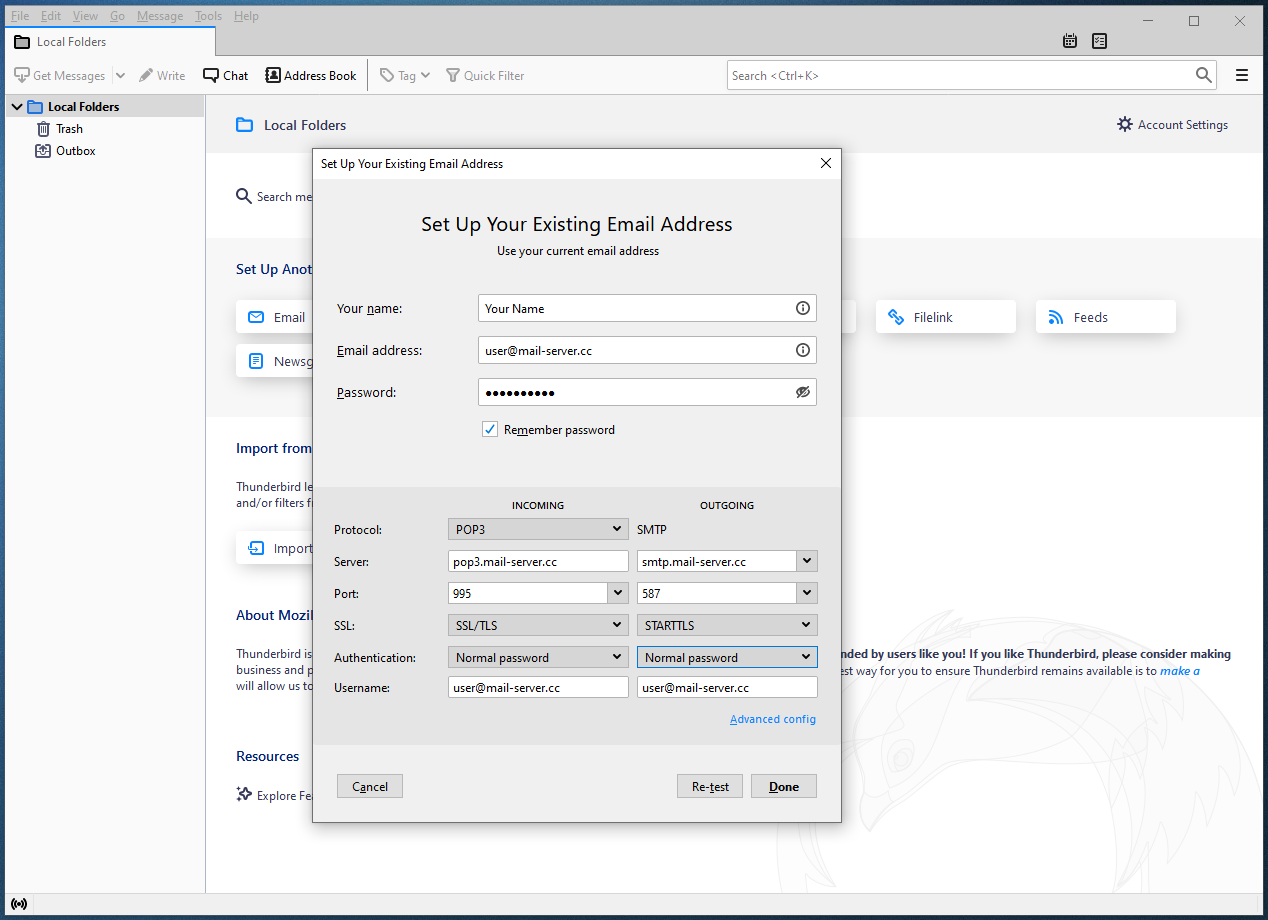
Task: Open the Tools menu
Action: tap(208, 16)
